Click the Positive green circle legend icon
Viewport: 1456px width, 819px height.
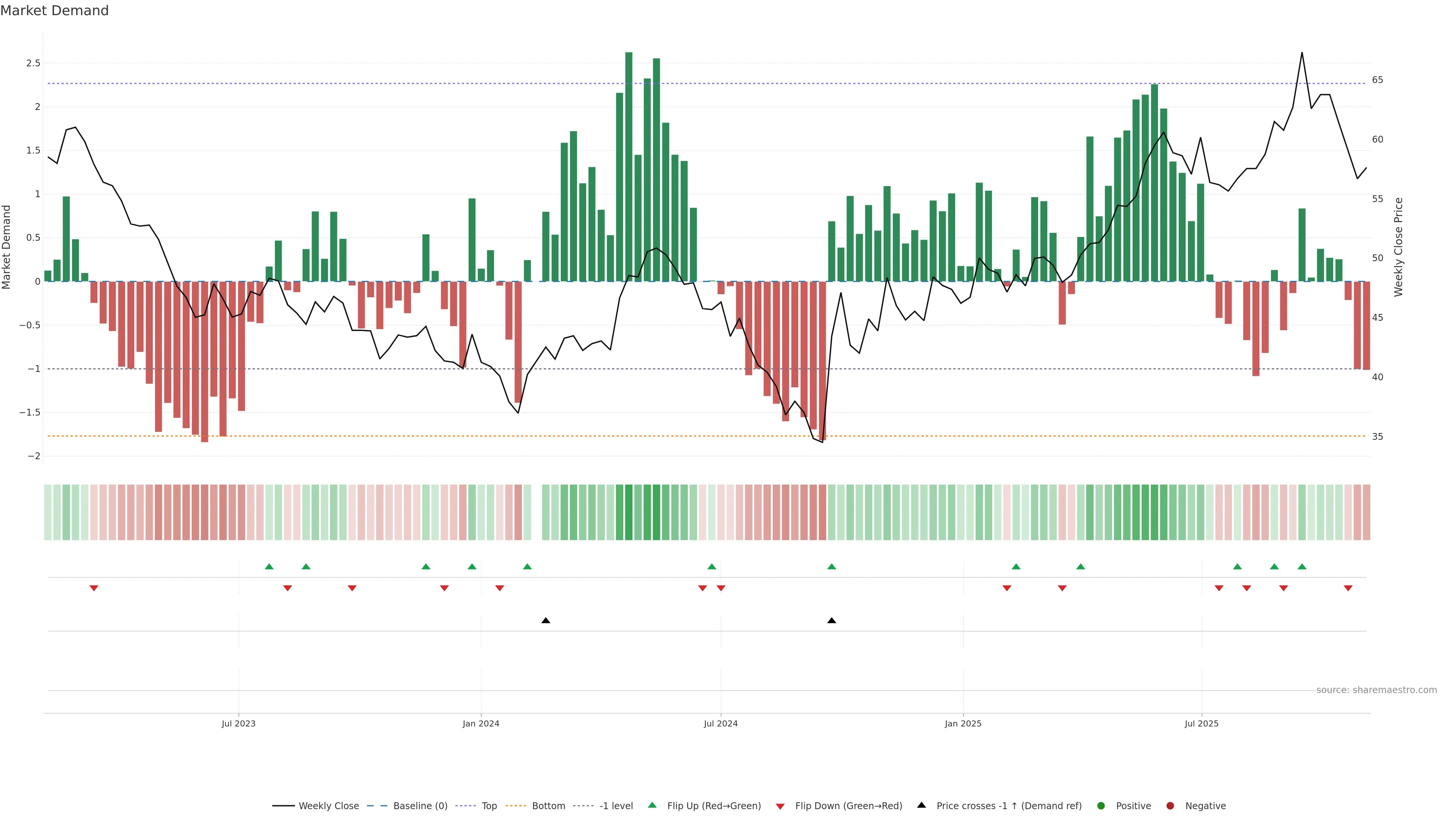click(x=1100, y=806)
